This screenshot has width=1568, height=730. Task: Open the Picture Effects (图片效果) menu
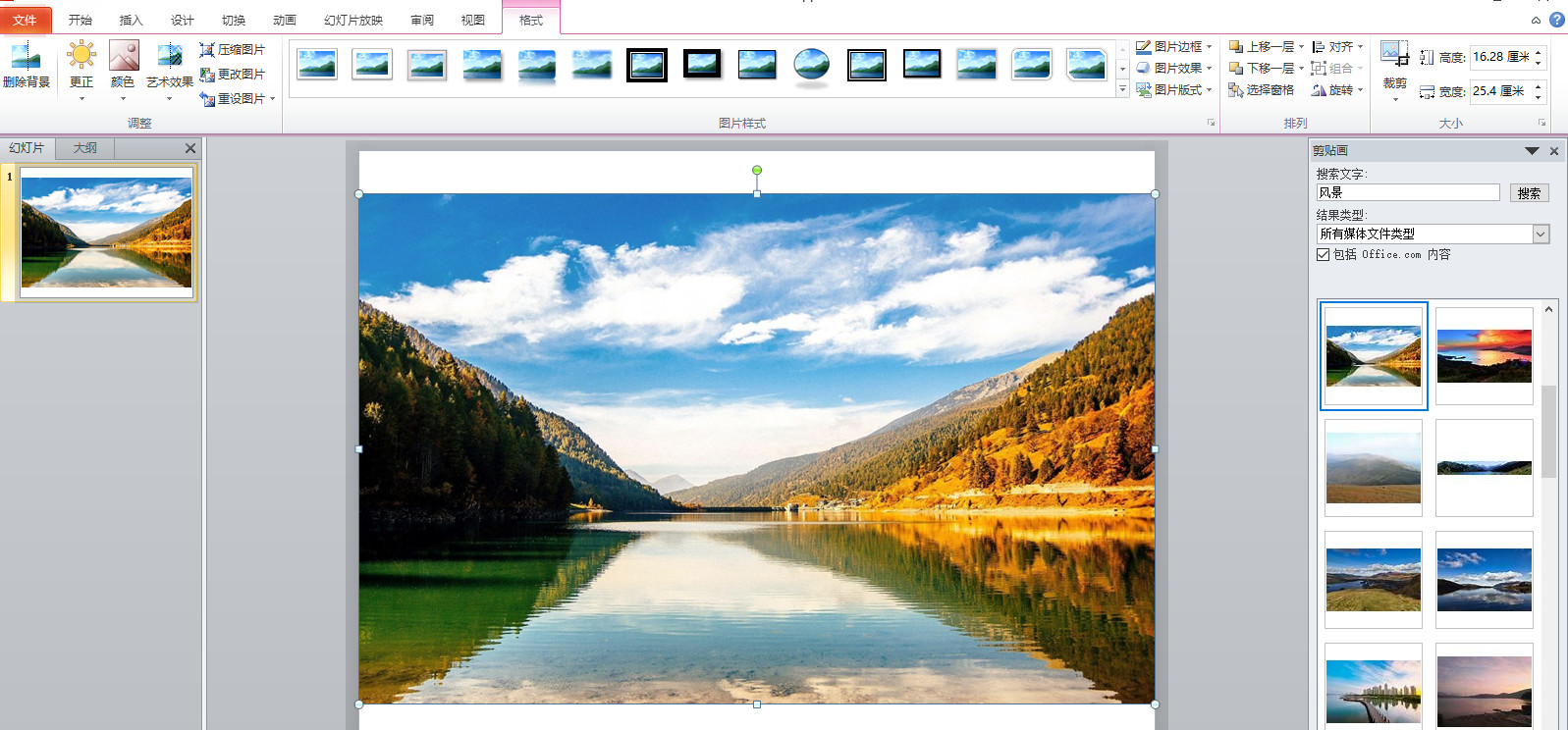1174,68
